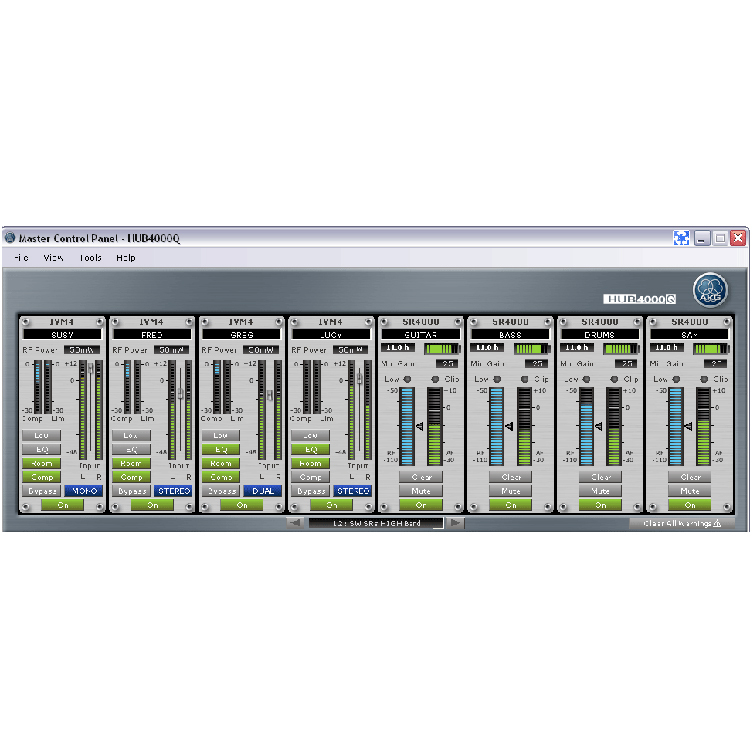Open FRED RF Power value selector
The width and height of the screenshot is (755, 755).
[x=171, y=350]
